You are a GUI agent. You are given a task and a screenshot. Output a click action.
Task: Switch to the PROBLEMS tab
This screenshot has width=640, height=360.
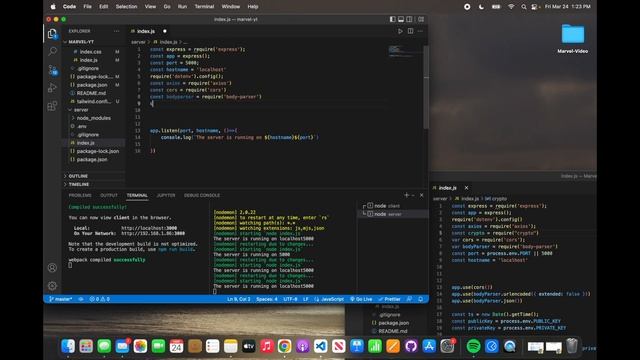tap(80, 195)
